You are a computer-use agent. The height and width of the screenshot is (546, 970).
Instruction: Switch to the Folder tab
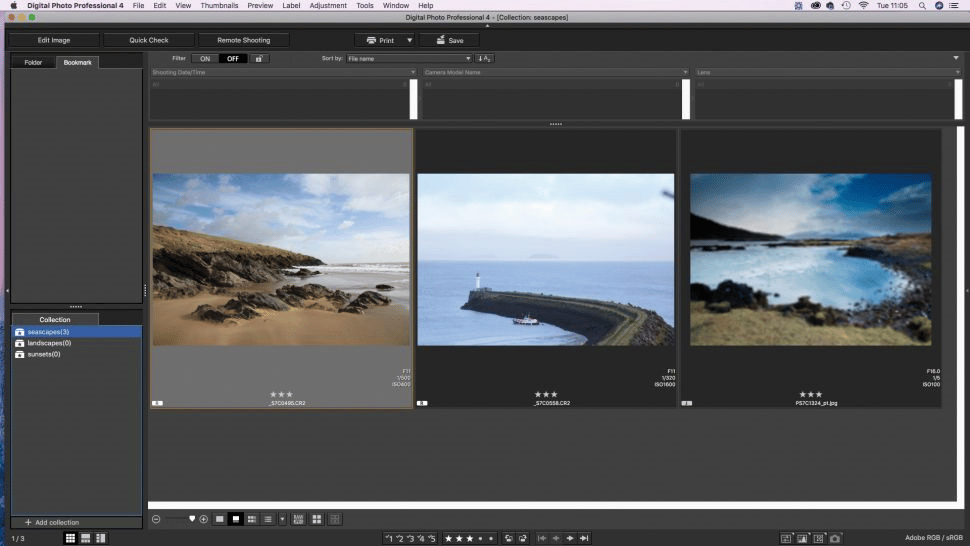point(33,62)
